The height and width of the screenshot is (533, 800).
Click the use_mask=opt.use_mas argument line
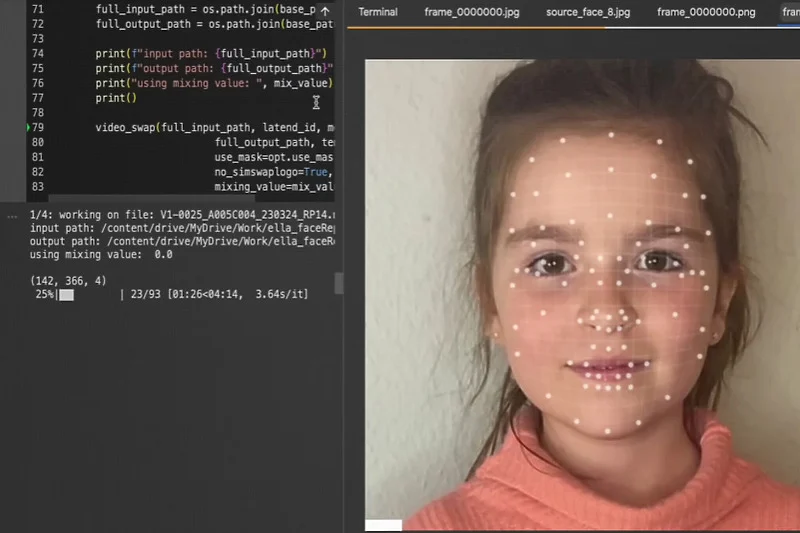tap(273, 157)
